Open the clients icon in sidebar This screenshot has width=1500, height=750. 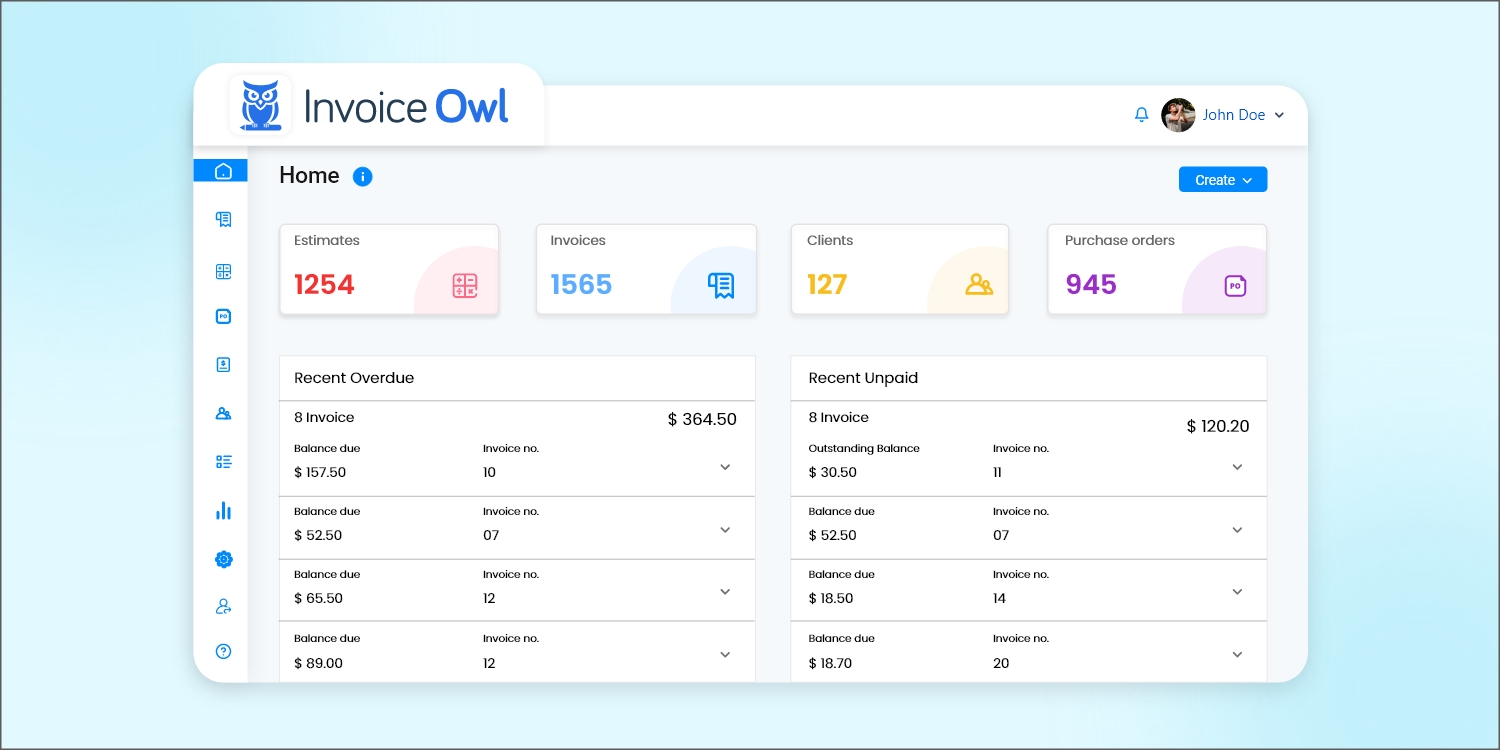(x=223, y=413)
